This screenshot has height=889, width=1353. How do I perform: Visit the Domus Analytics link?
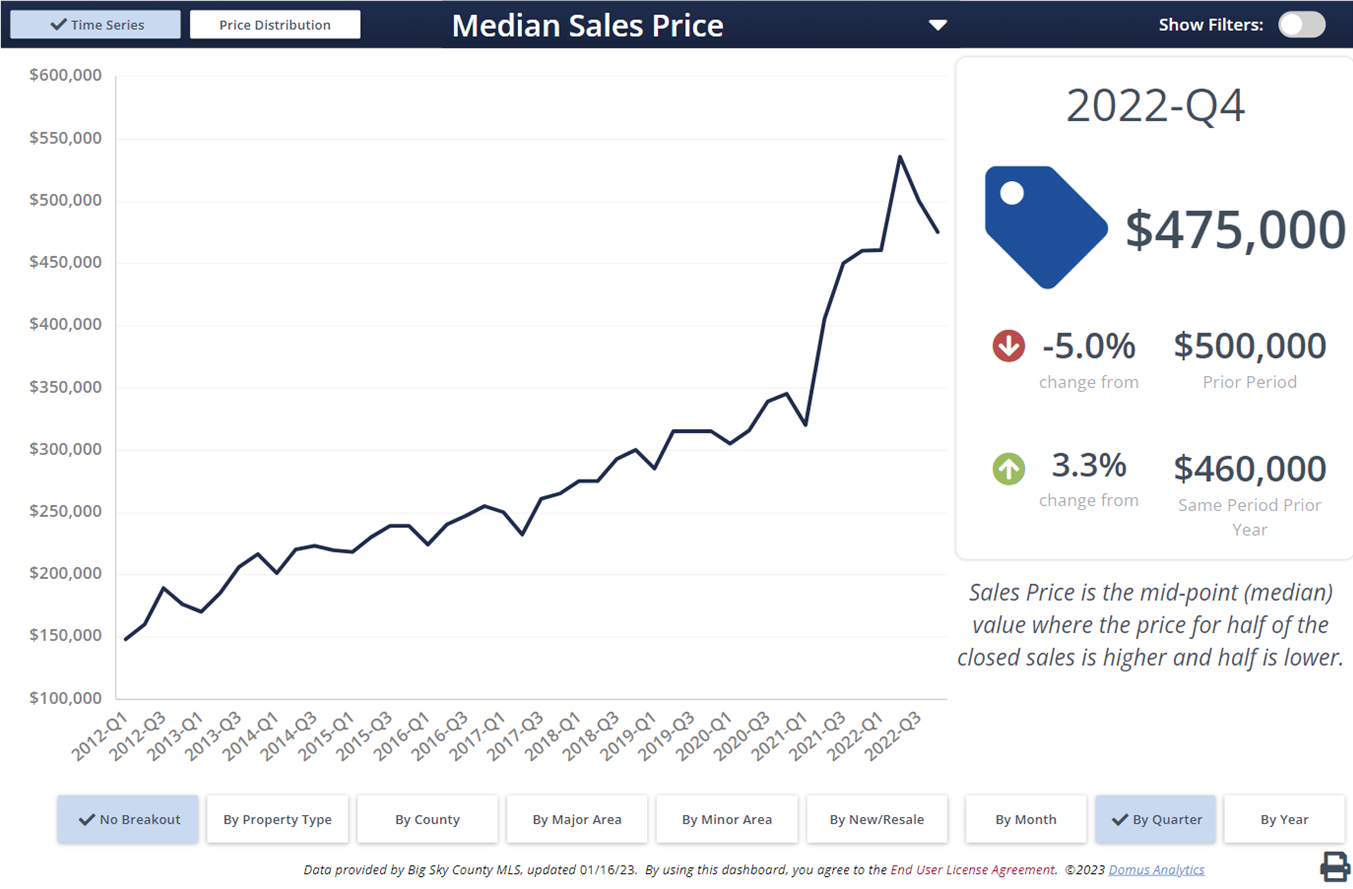coord(1157,869)
